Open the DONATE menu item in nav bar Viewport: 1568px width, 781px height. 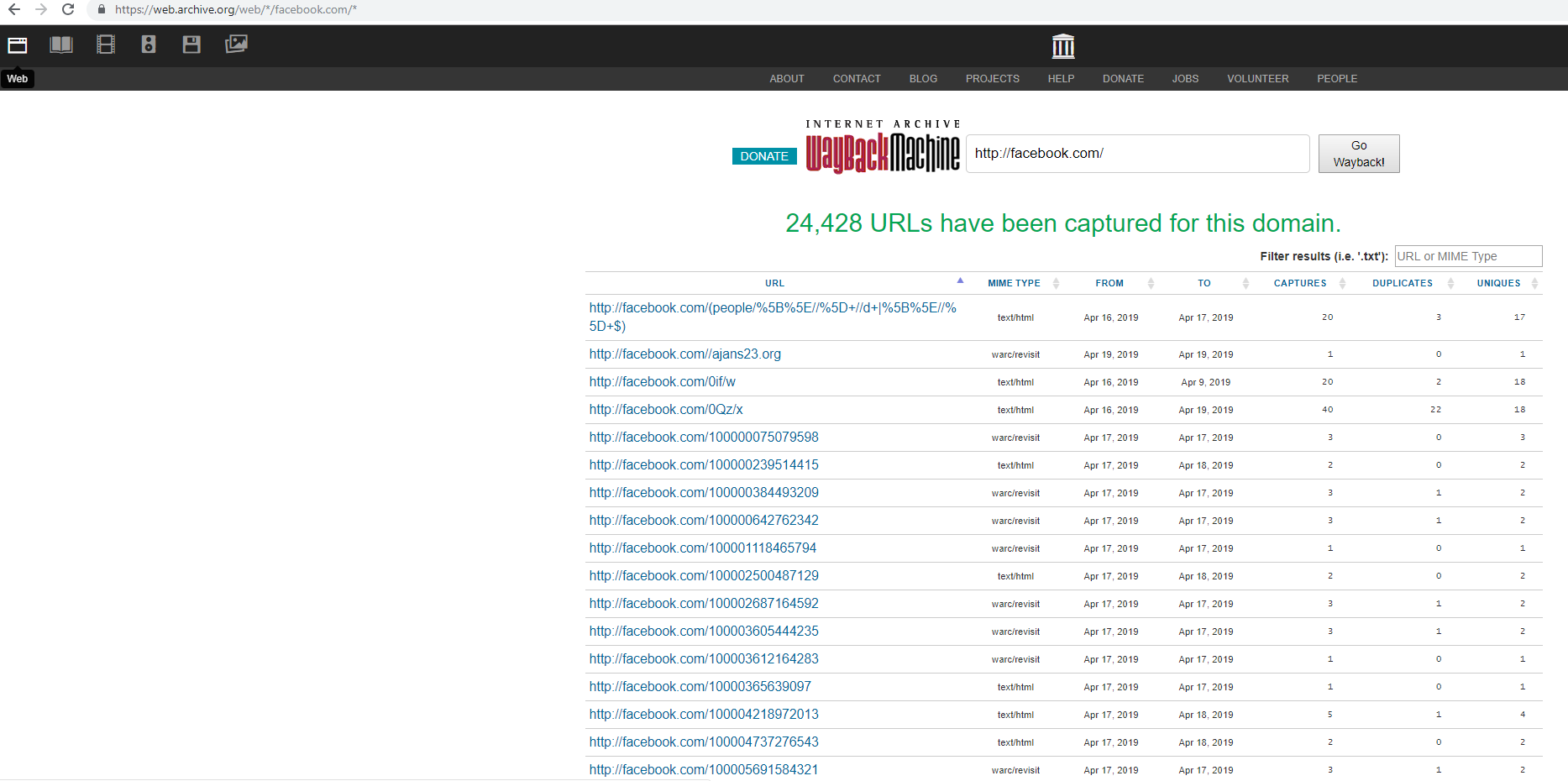(x=1123, y=79)
